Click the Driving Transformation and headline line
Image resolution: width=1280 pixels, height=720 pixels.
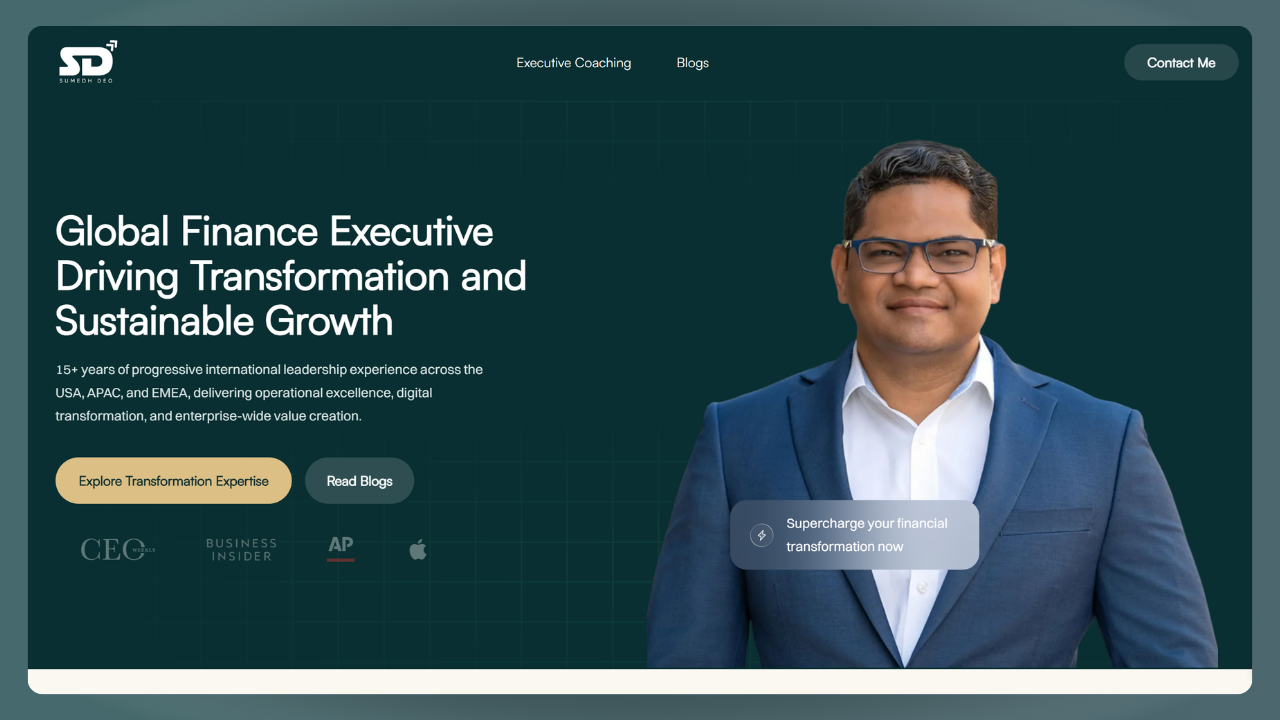291,276
